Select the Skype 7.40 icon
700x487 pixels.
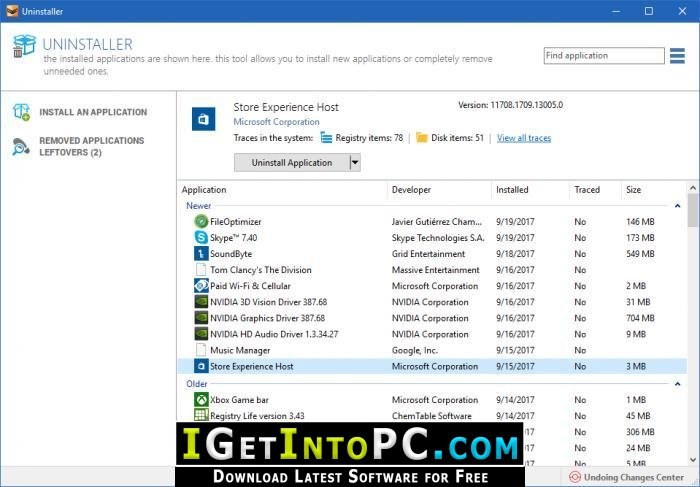pos(201,237)
